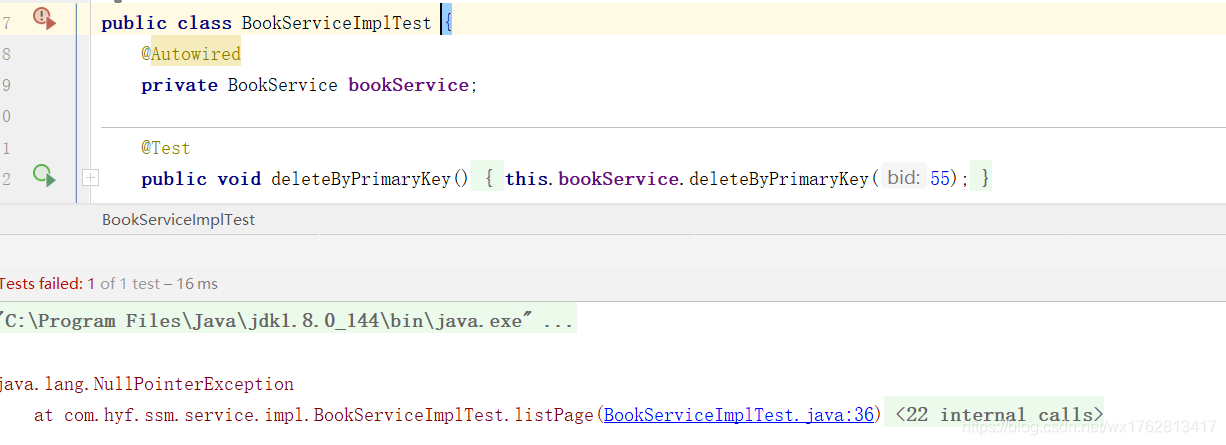Screen dimensions: 1226x445
Task: Click the java.lang.NullPointerException line
Action: click(147, 384)
